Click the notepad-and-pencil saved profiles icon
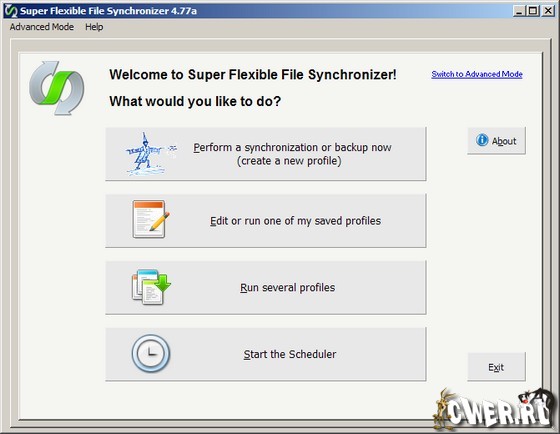Viewport: 560px width, 434px height. [151, 219]
